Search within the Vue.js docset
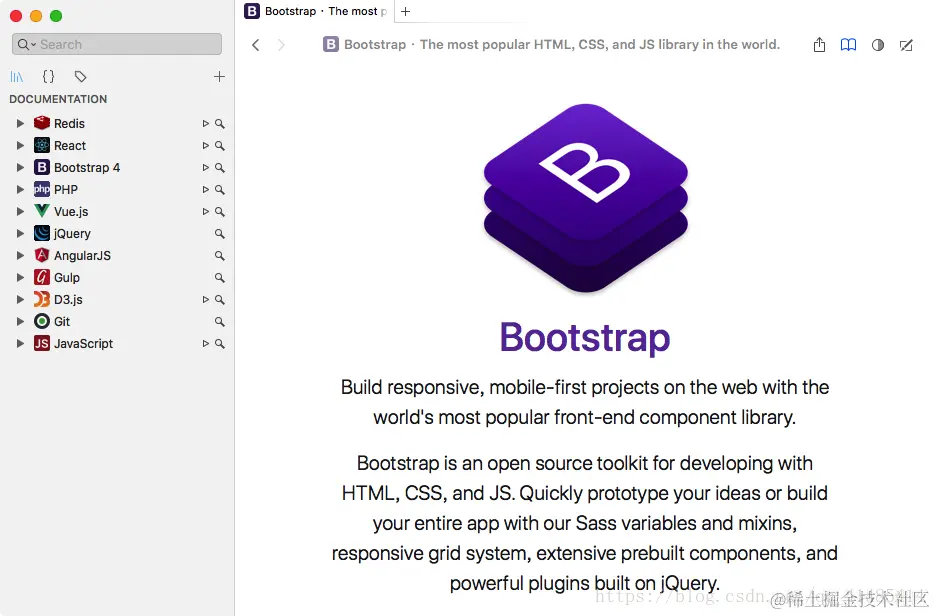The image size is (936, 616). (220, 212)
